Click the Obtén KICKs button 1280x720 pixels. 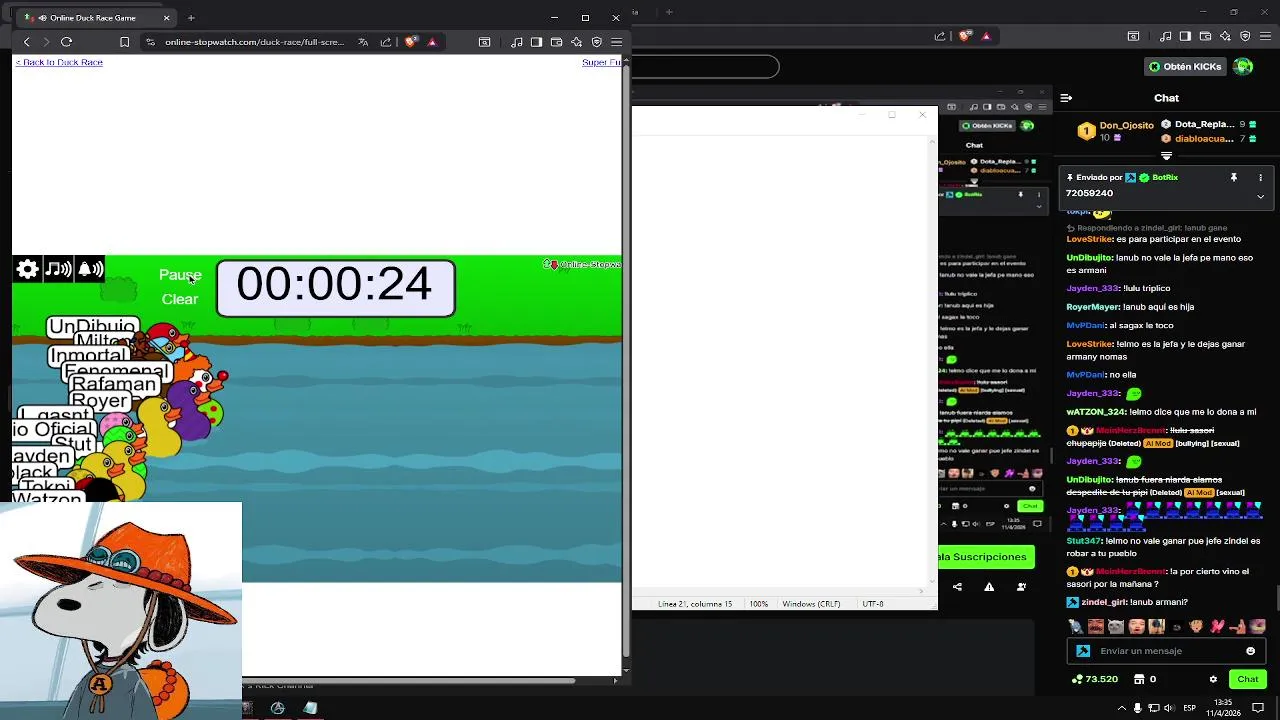pos(1185,67)
